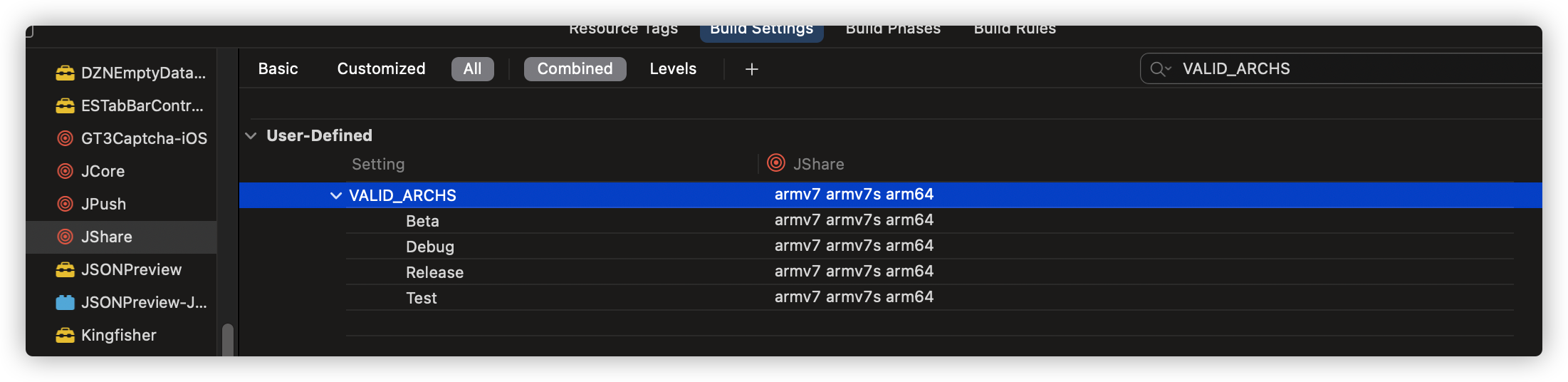1568x382 pixels.
Task: Click the JCore target icon
Action: 65,171
